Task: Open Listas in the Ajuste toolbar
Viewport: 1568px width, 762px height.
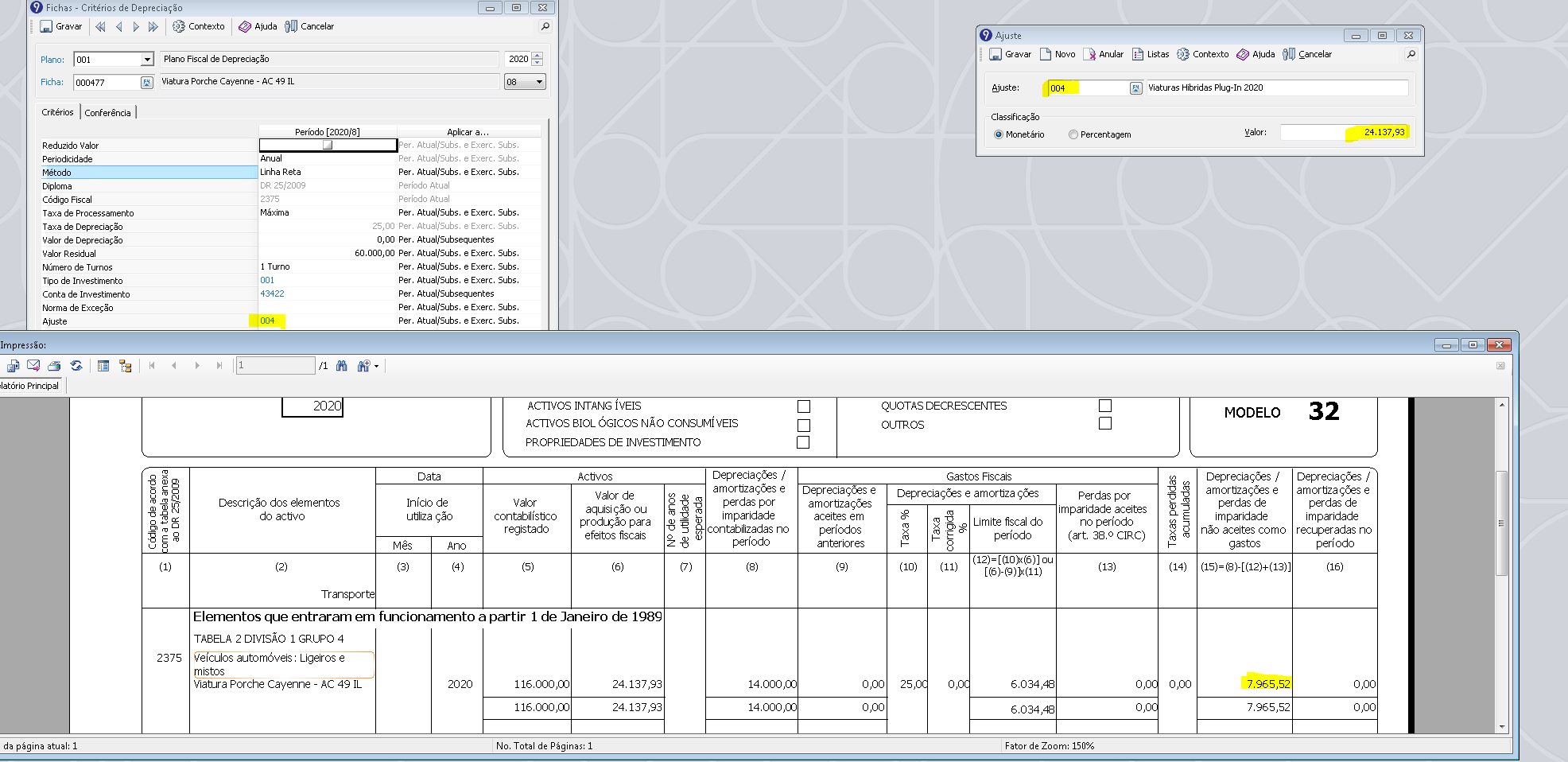Action: pos(1151,54)
